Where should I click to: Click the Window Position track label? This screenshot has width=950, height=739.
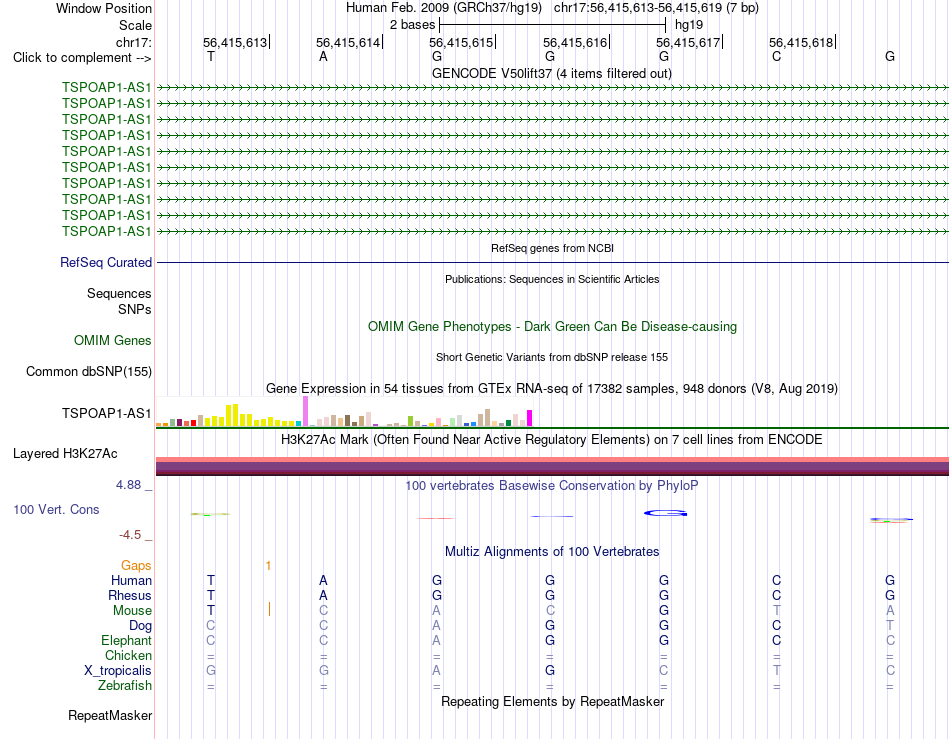click(104, 8)
